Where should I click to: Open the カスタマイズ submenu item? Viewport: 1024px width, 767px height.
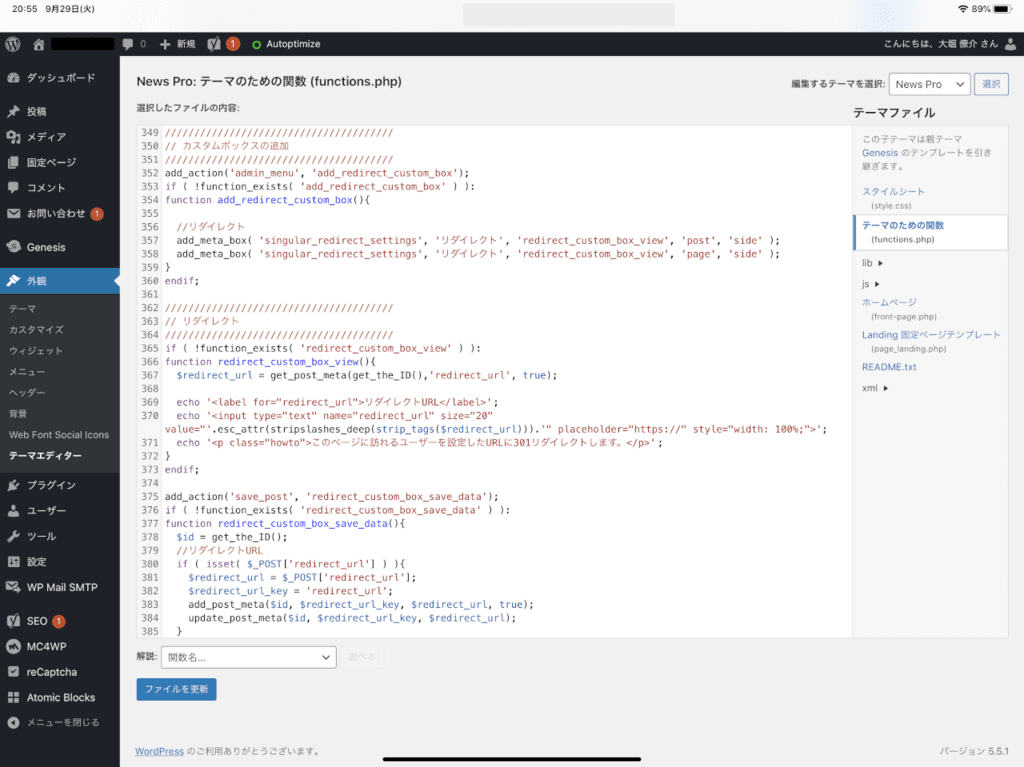point(36,330)
